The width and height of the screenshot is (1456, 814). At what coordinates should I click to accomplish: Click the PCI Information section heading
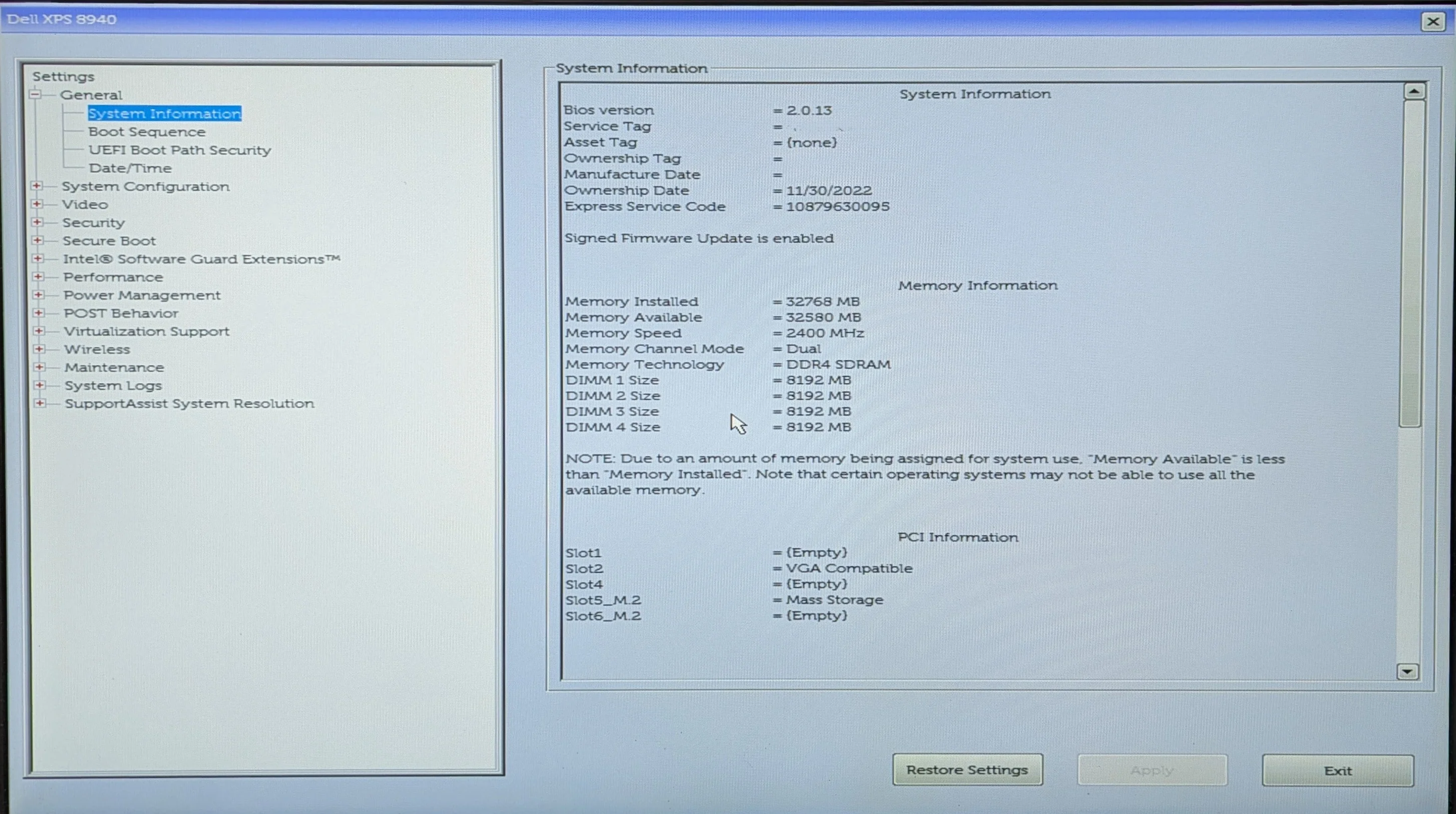958,537
